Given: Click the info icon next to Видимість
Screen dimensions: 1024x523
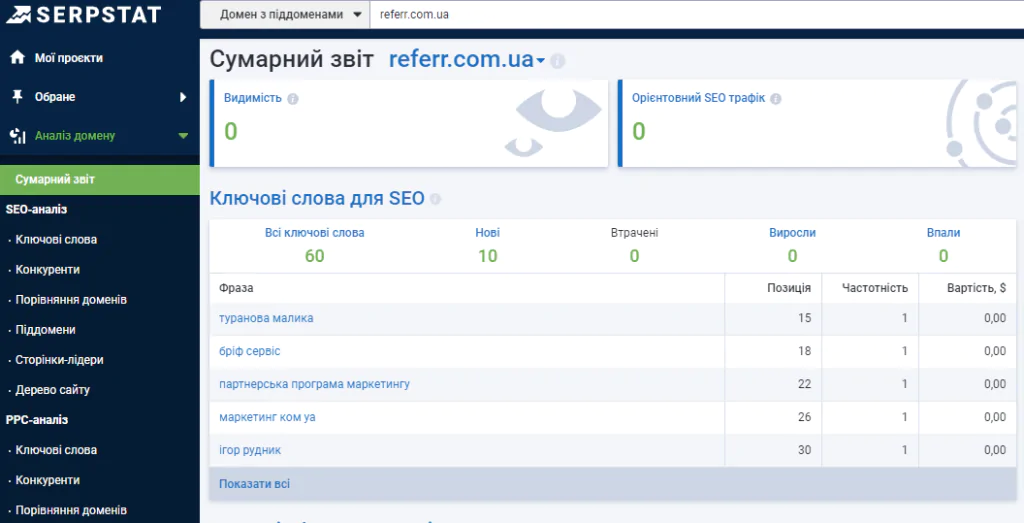Looking at the screenshot, I should (293, 99).
